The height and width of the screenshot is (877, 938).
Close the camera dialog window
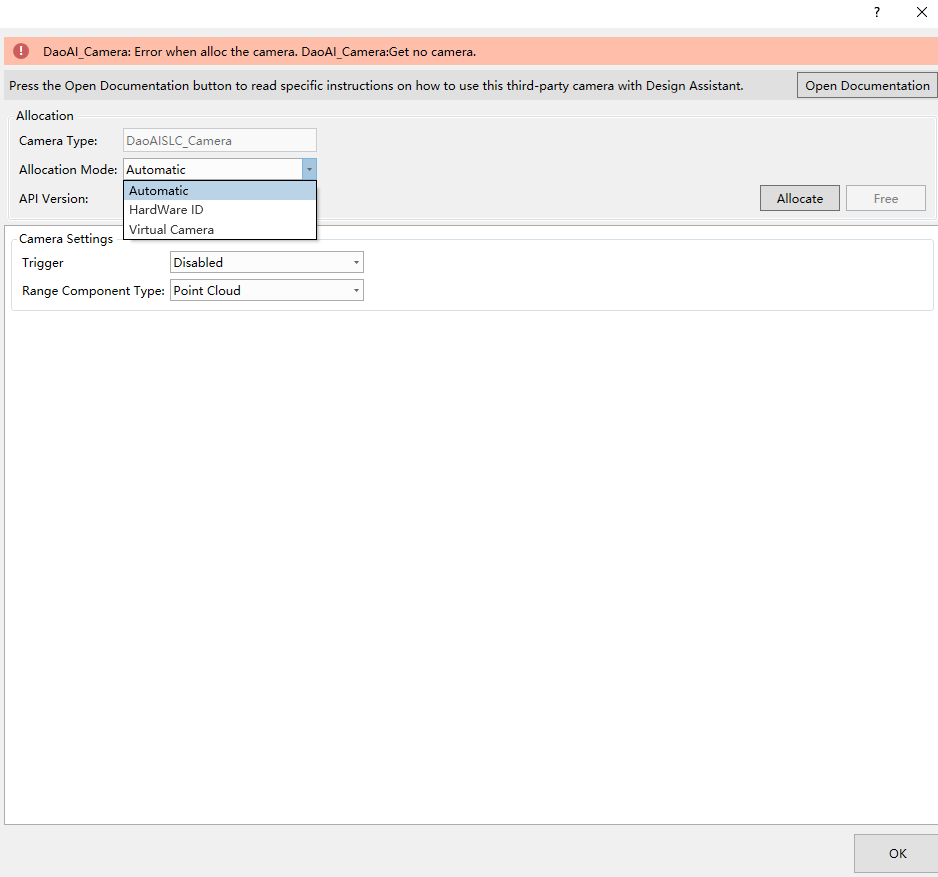click(921, 13)
